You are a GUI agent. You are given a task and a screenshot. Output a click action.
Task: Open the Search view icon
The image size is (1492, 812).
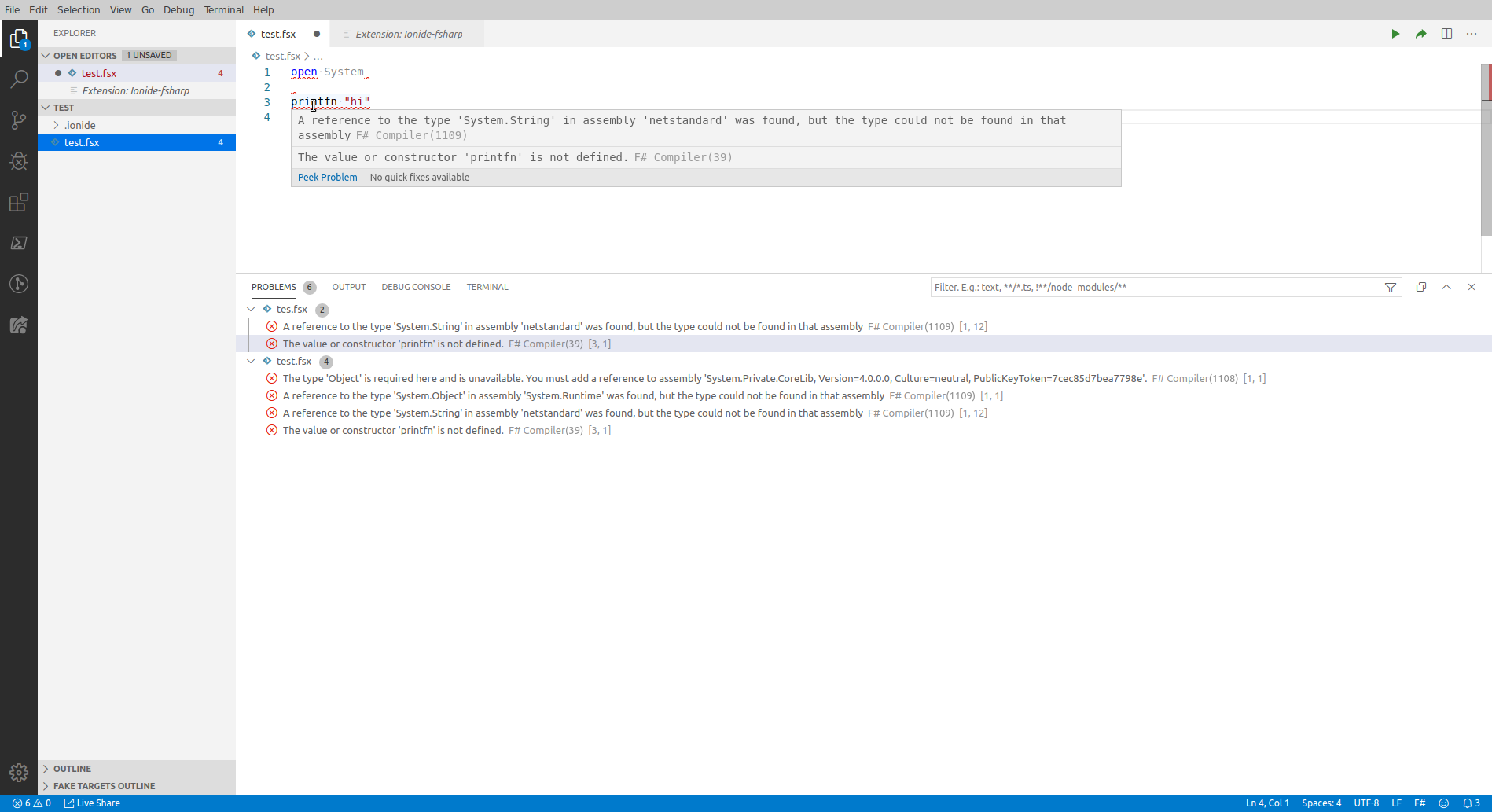coord(19,79)
